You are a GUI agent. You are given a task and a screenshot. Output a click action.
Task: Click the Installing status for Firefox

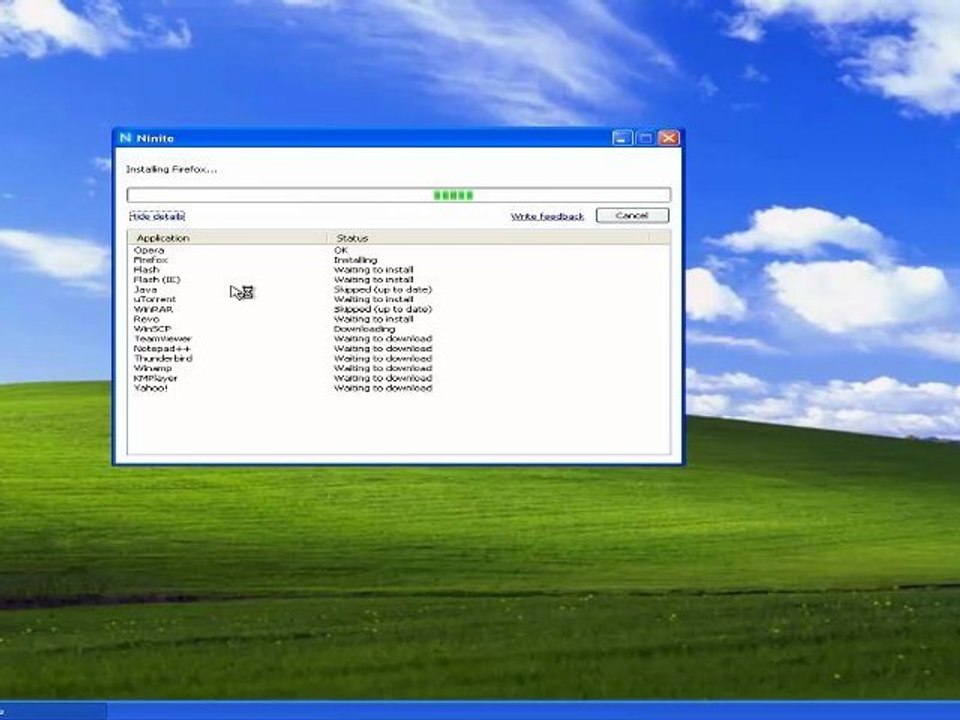point(355,260)
